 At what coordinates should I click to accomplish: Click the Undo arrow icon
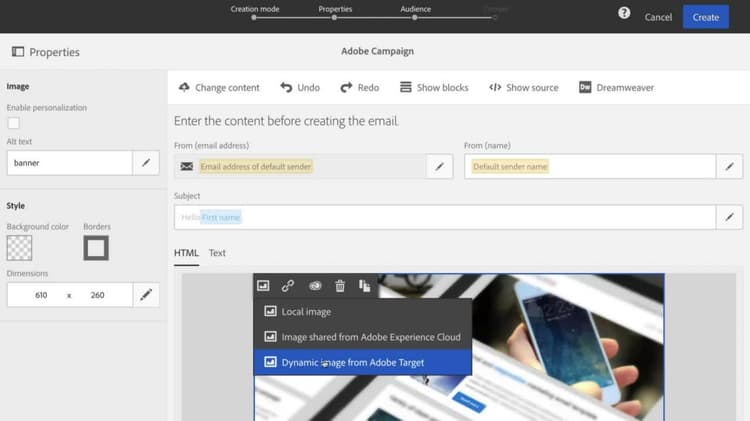286,87
